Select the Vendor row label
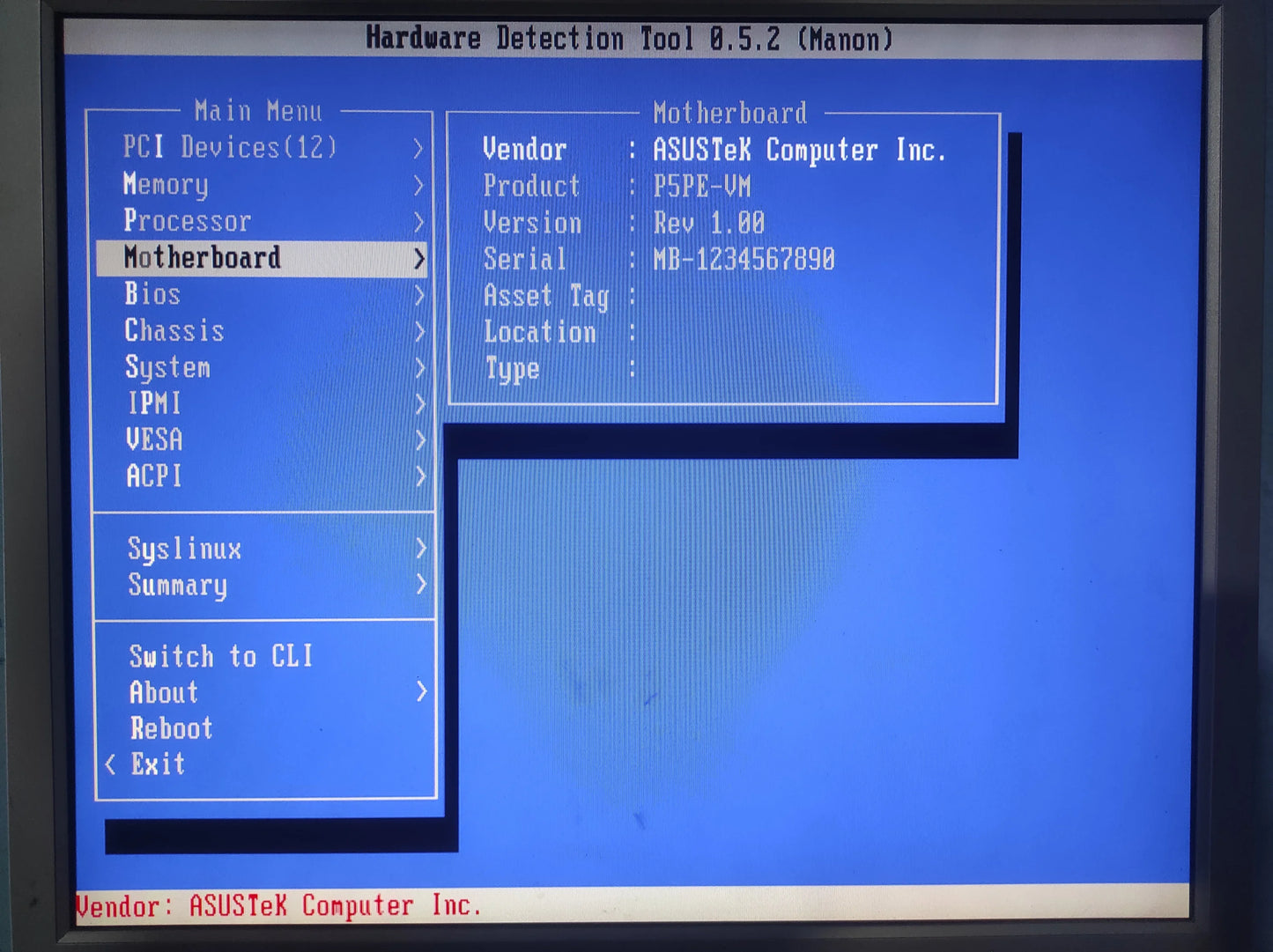1273x952 pixels. [x=524, y=150]
